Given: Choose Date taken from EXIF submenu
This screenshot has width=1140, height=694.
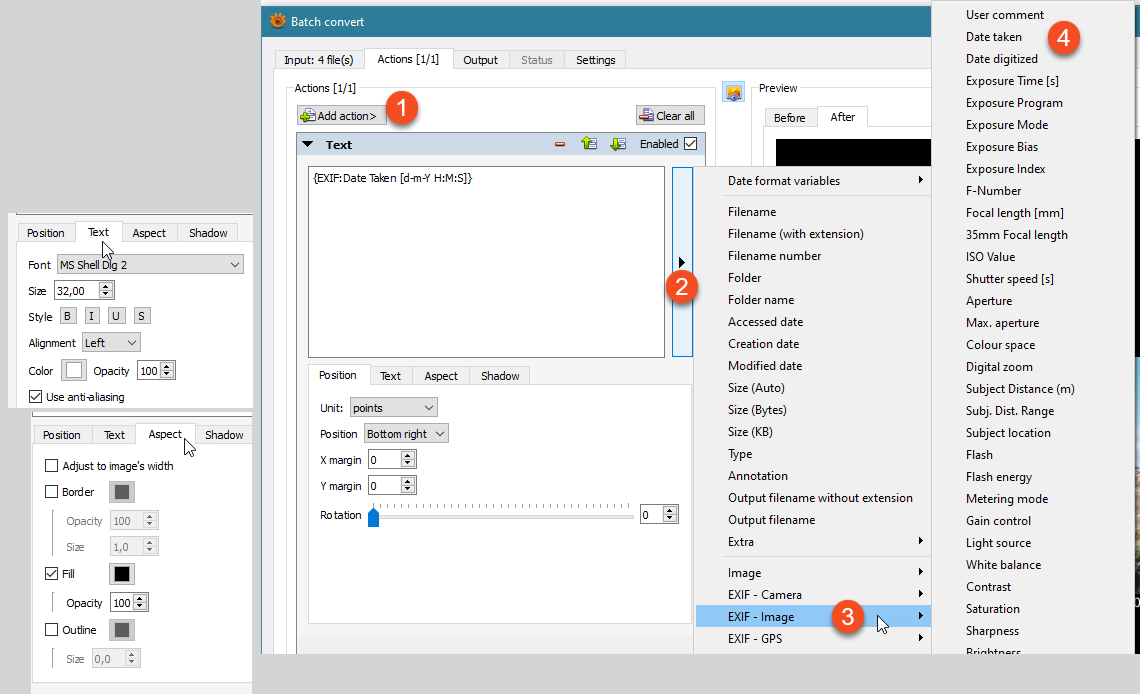Looking at the screenshot, I should tap(994, 37).
